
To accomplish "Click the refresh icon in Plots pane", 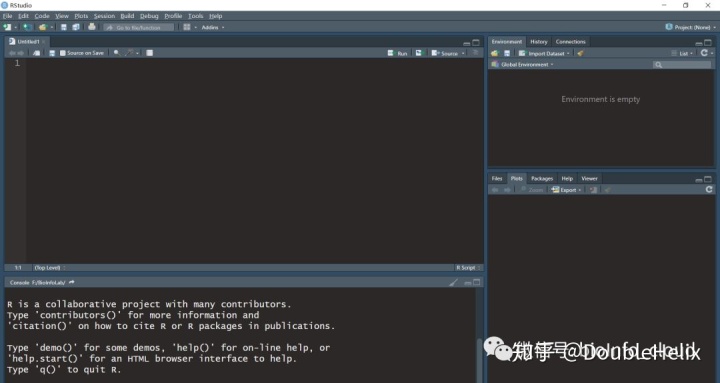I will pos(709,189).
